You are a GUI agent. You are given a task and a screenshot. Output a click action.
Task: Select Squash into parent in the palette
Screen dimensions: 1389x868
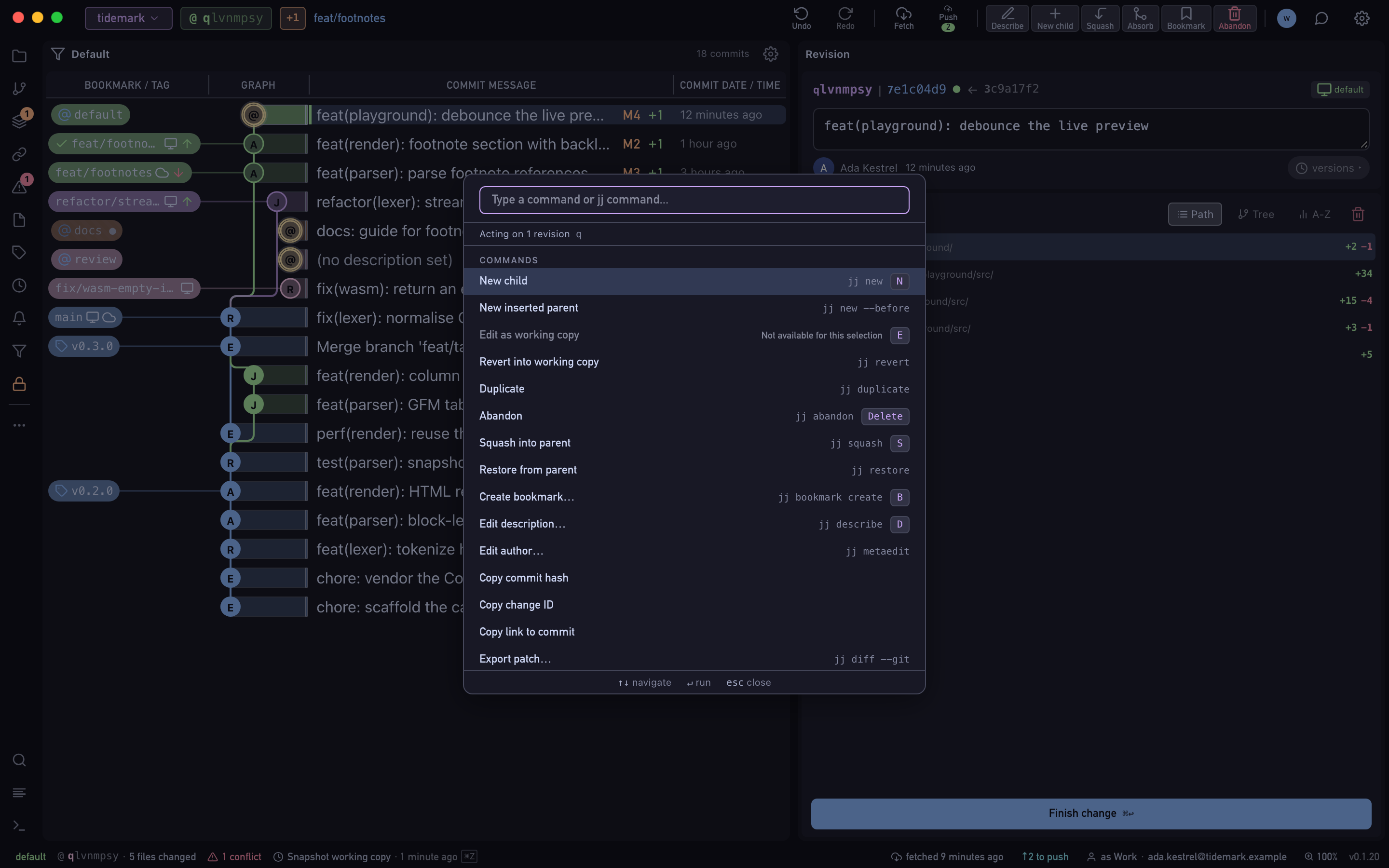click(694, 443)
